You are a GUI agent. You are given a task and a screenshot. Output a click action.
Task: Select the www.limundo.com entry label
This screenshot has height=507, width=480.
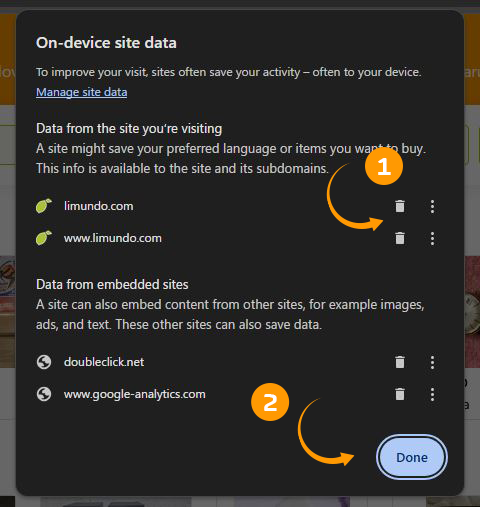pyautogui.click(x=113, y=238)
